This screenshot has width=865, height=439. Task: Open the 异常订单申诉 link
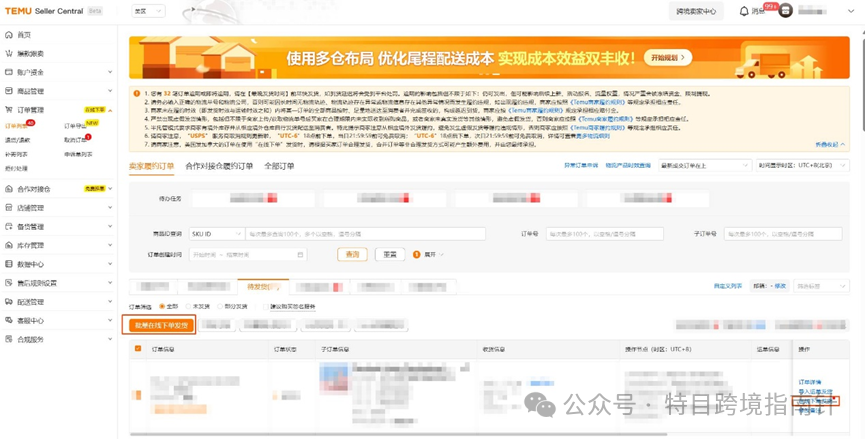[x=580, y=165]
